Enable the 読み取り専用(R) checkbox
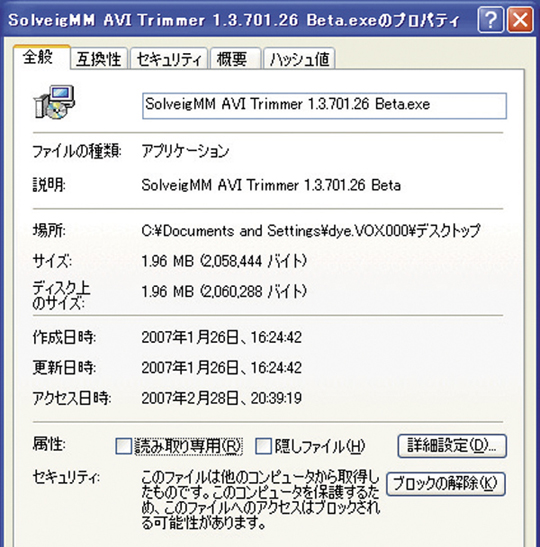This screenshot has height=547, width=540. [124, 446]
